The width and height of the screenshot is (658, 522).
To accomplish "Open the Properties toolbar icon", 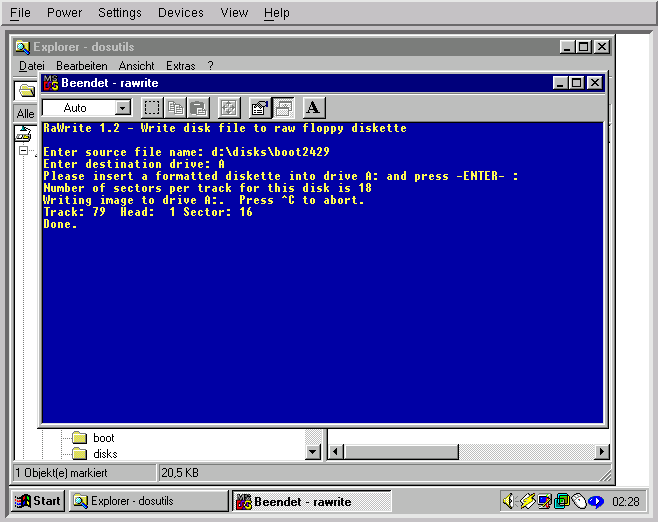I will (260, 108).
